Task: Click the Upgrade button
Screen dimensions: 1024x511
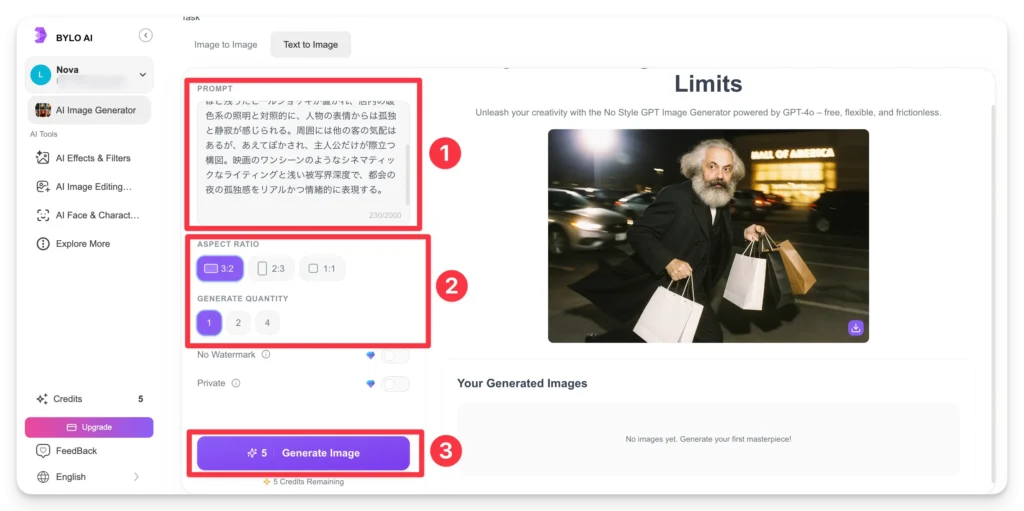Action: [x=89, y=427]
